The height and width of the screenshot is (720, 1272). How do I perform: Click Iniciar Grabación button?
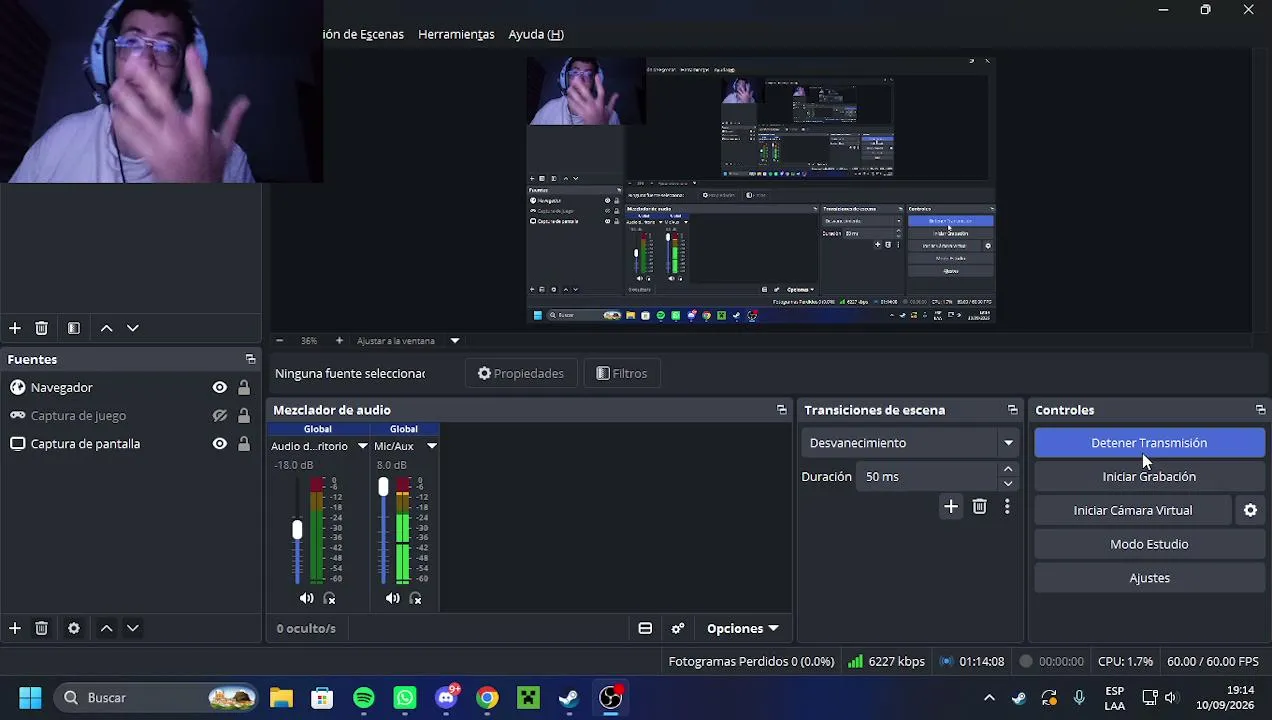[1149, 477]
